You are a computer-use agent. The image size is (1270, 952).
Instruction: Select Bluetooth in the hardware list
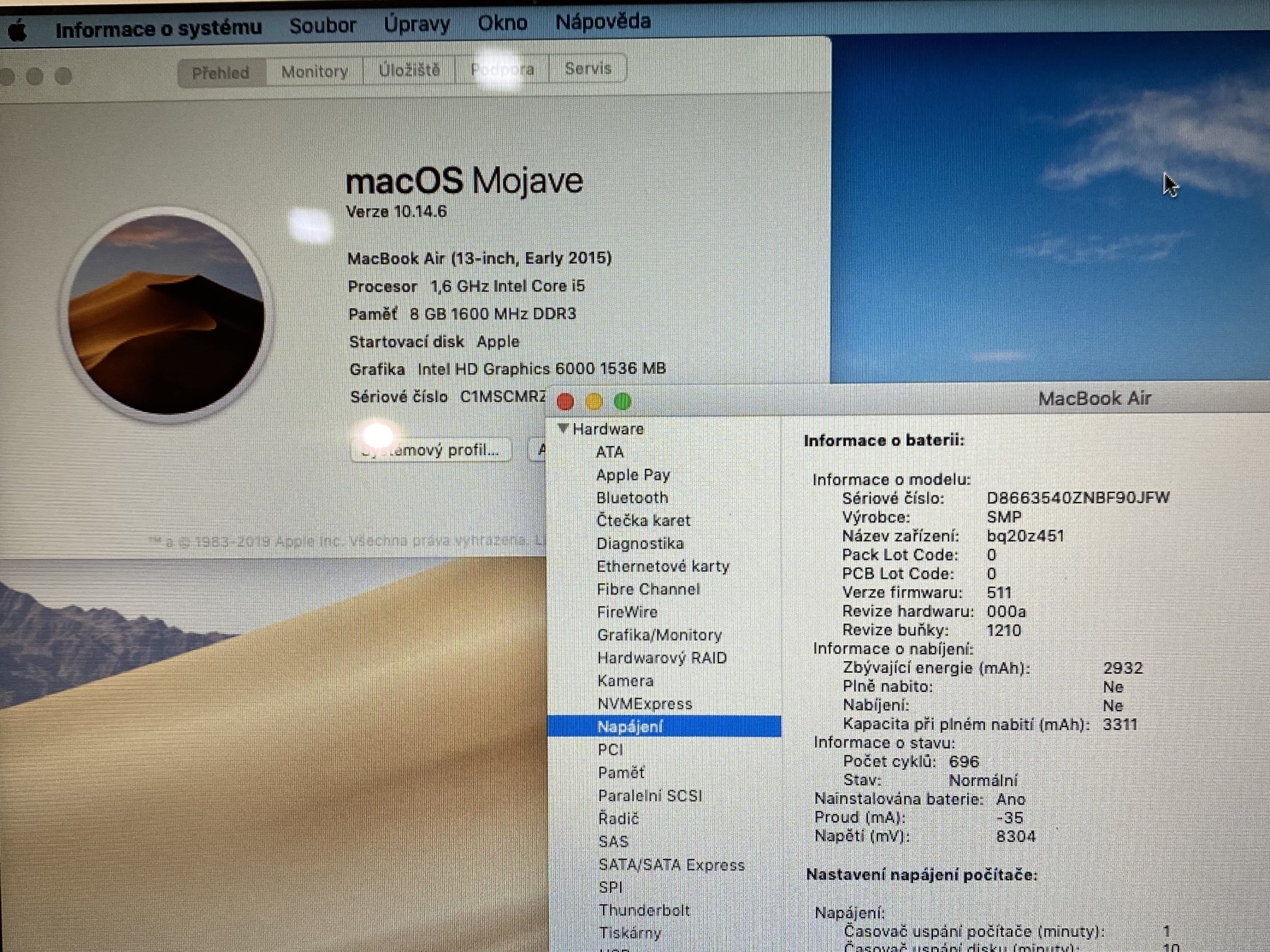click(x=632, y=497)
